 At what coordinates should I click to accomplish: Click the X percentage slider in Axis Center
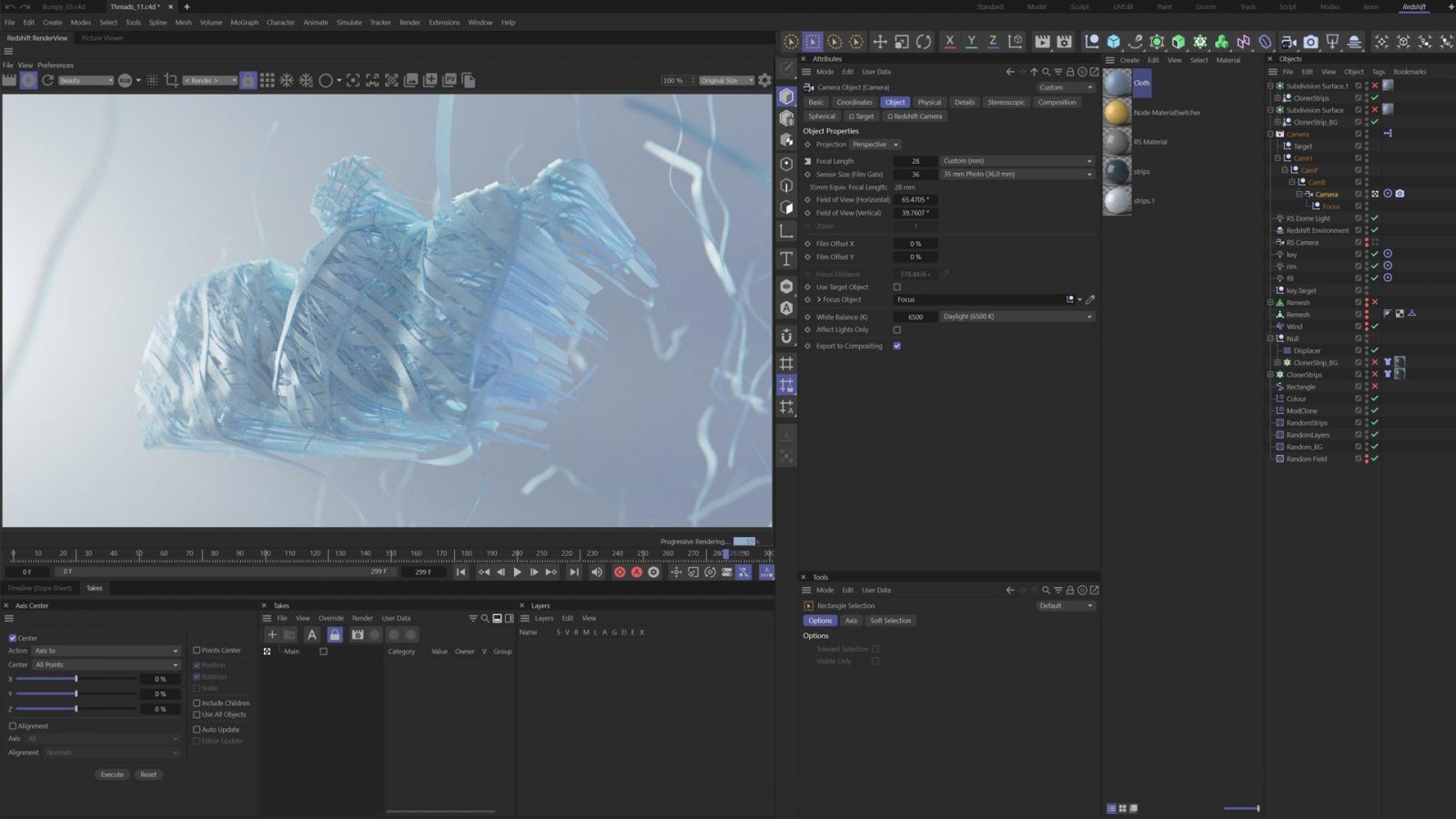tap(75, 679)
